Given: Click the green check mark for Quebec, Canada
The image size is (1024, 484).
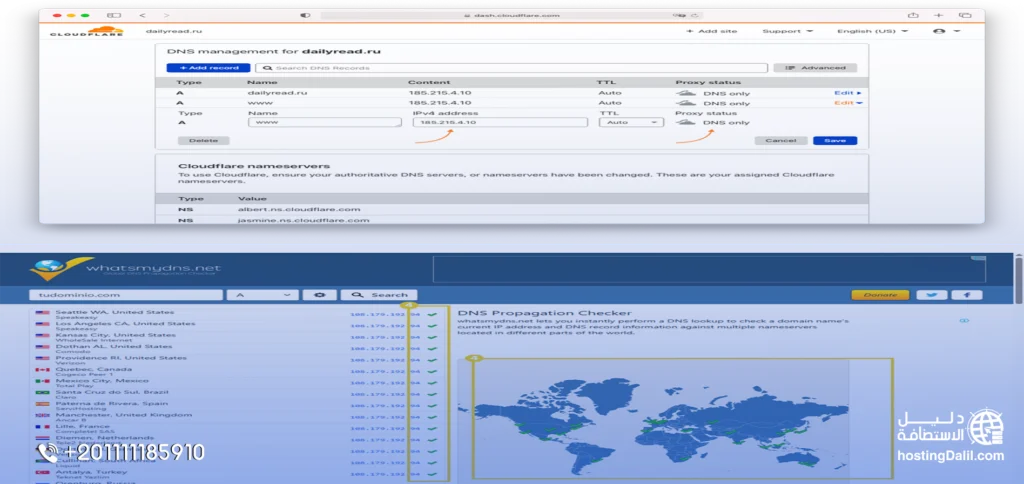Looking at the screenshot, I should click(x=432, y=371).
